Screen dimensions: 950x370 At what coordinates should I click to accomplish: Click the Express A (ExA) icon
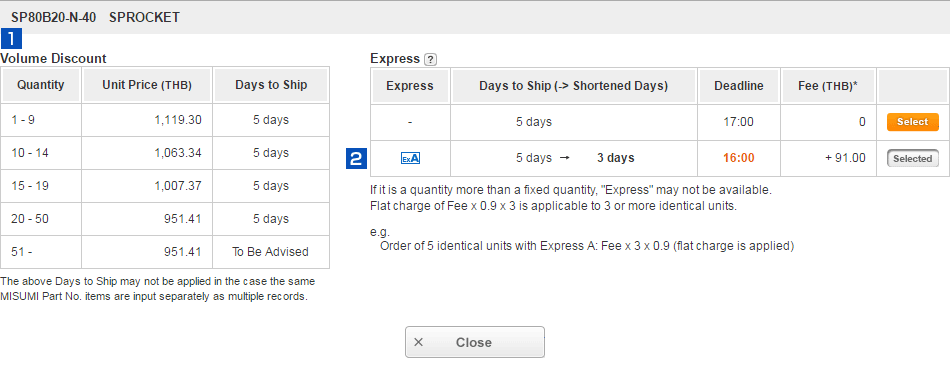410,159
